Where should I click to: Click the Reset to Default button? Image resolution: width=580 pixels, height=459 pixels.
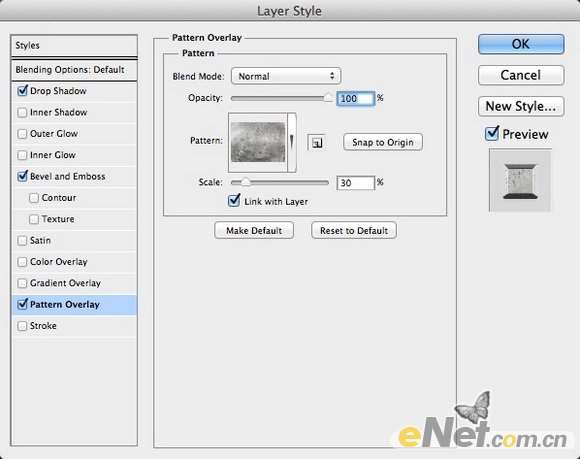pos(354,230)
